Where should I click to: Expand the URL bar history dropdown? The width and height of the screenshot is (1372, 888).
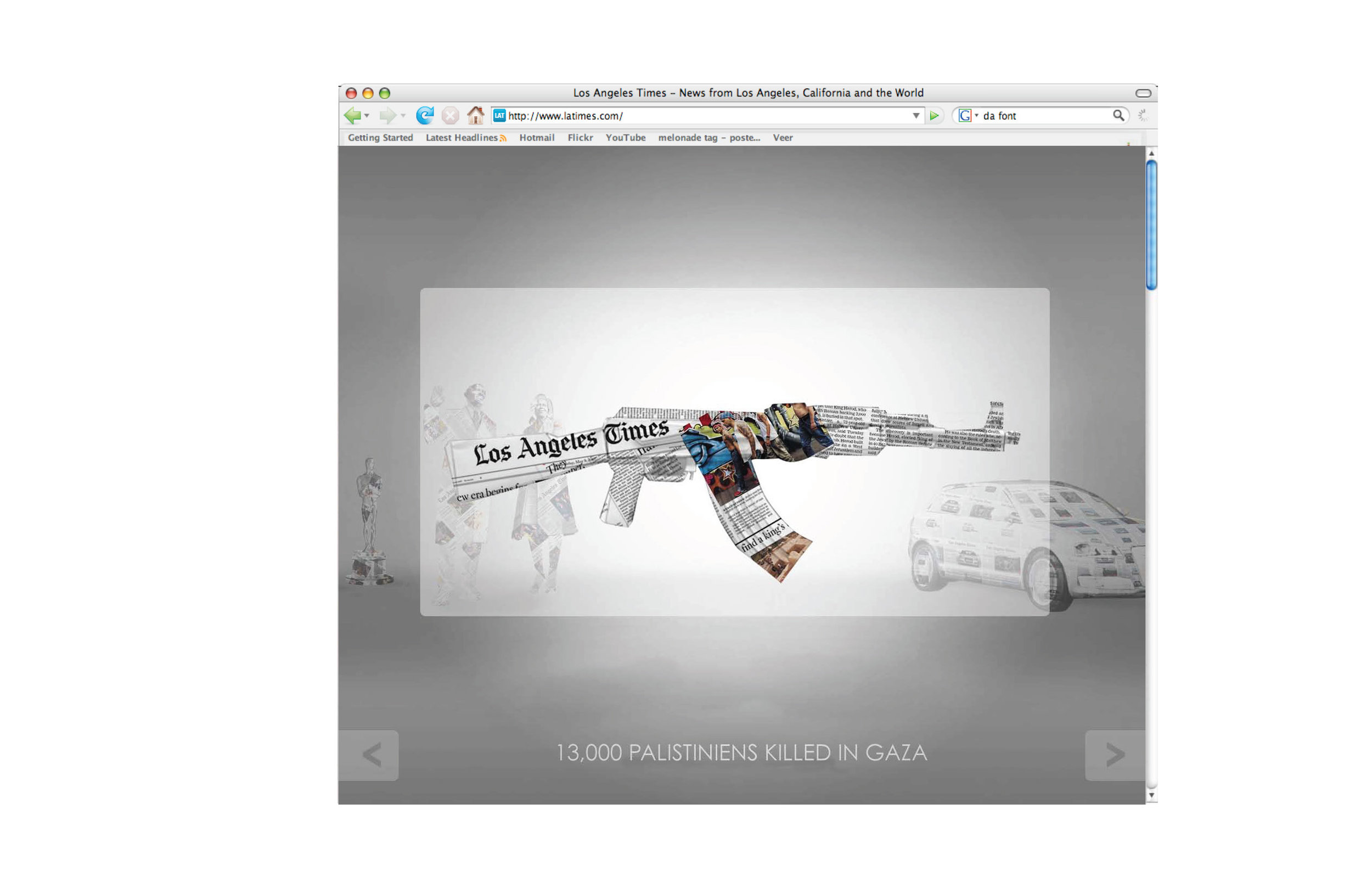(916, 116)
